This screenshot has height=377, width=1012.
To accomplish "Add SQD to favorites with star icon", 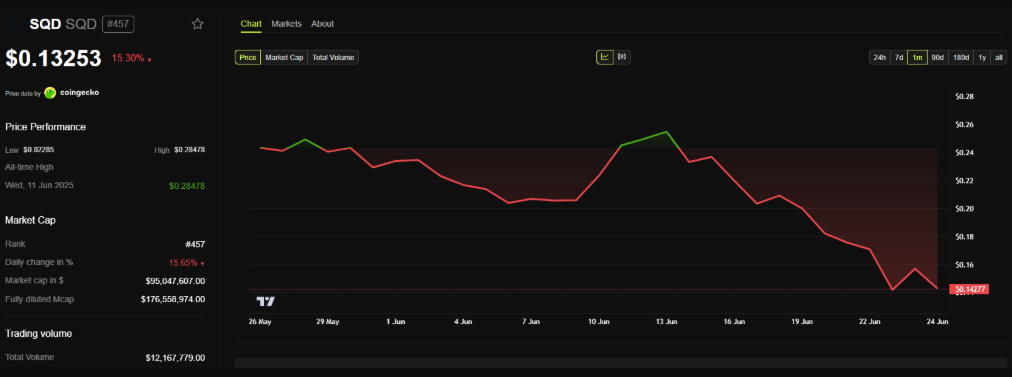I will click(197, 24).
